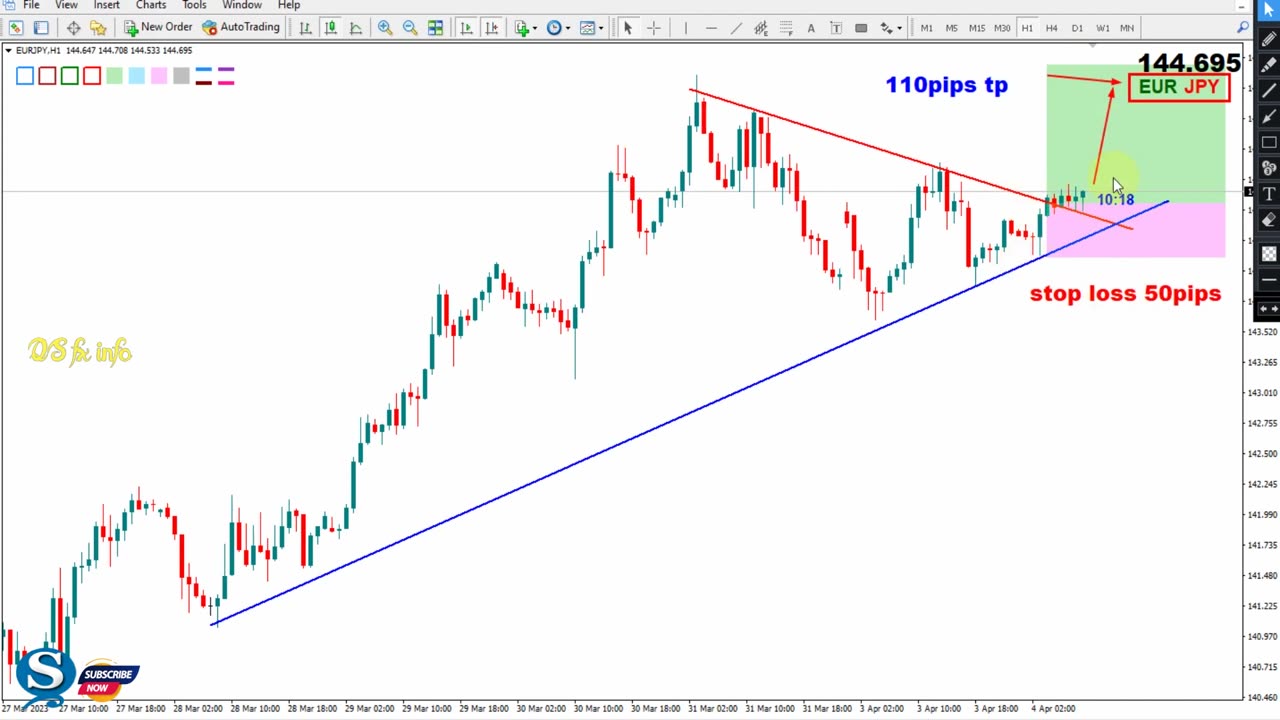Pick the highlighter in the annotation sidebar
This screenshot has height=720, width=1280.
1269,64
